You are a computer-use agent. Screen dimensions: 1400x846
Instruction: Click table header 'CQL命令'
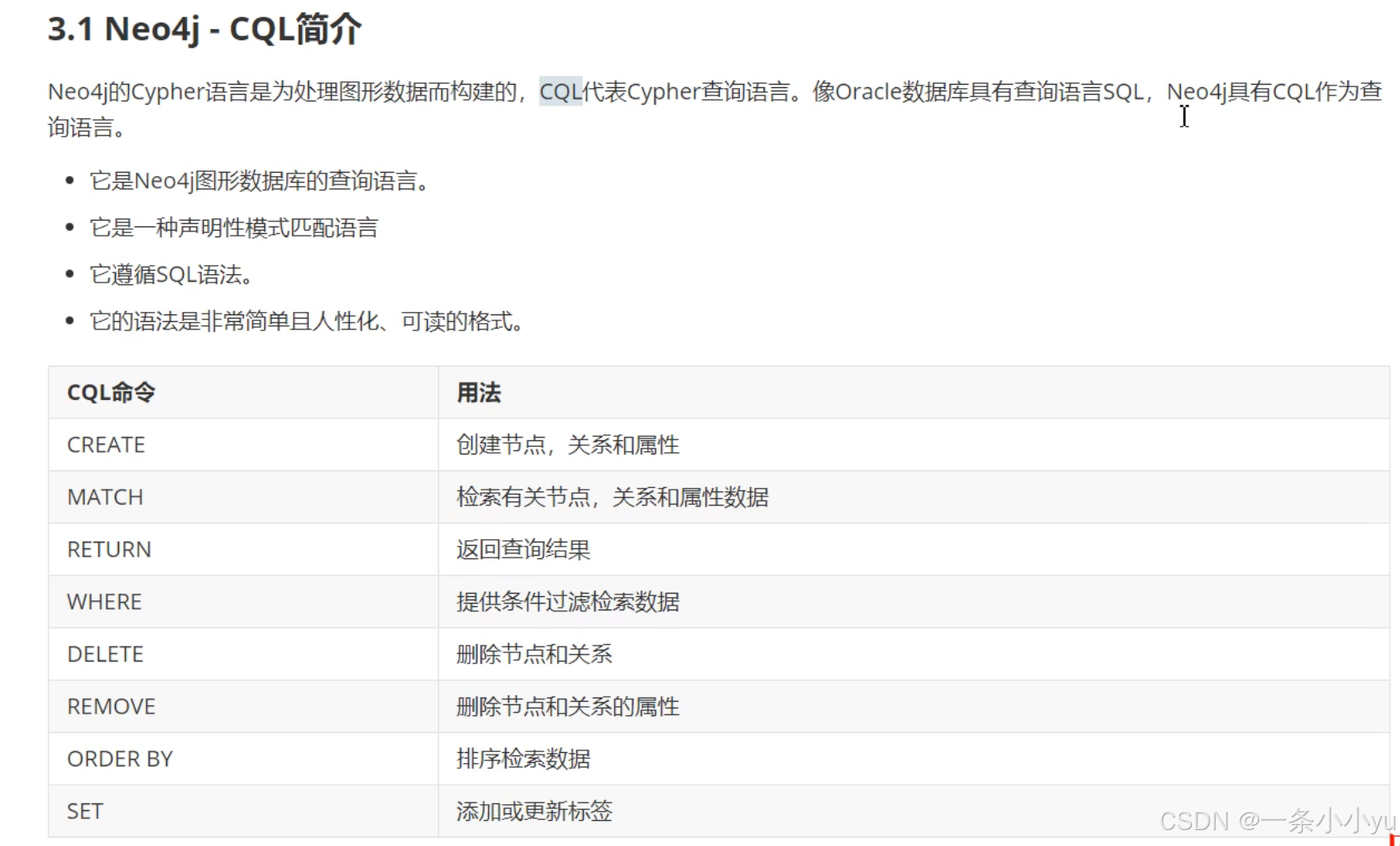click(243, 392)
